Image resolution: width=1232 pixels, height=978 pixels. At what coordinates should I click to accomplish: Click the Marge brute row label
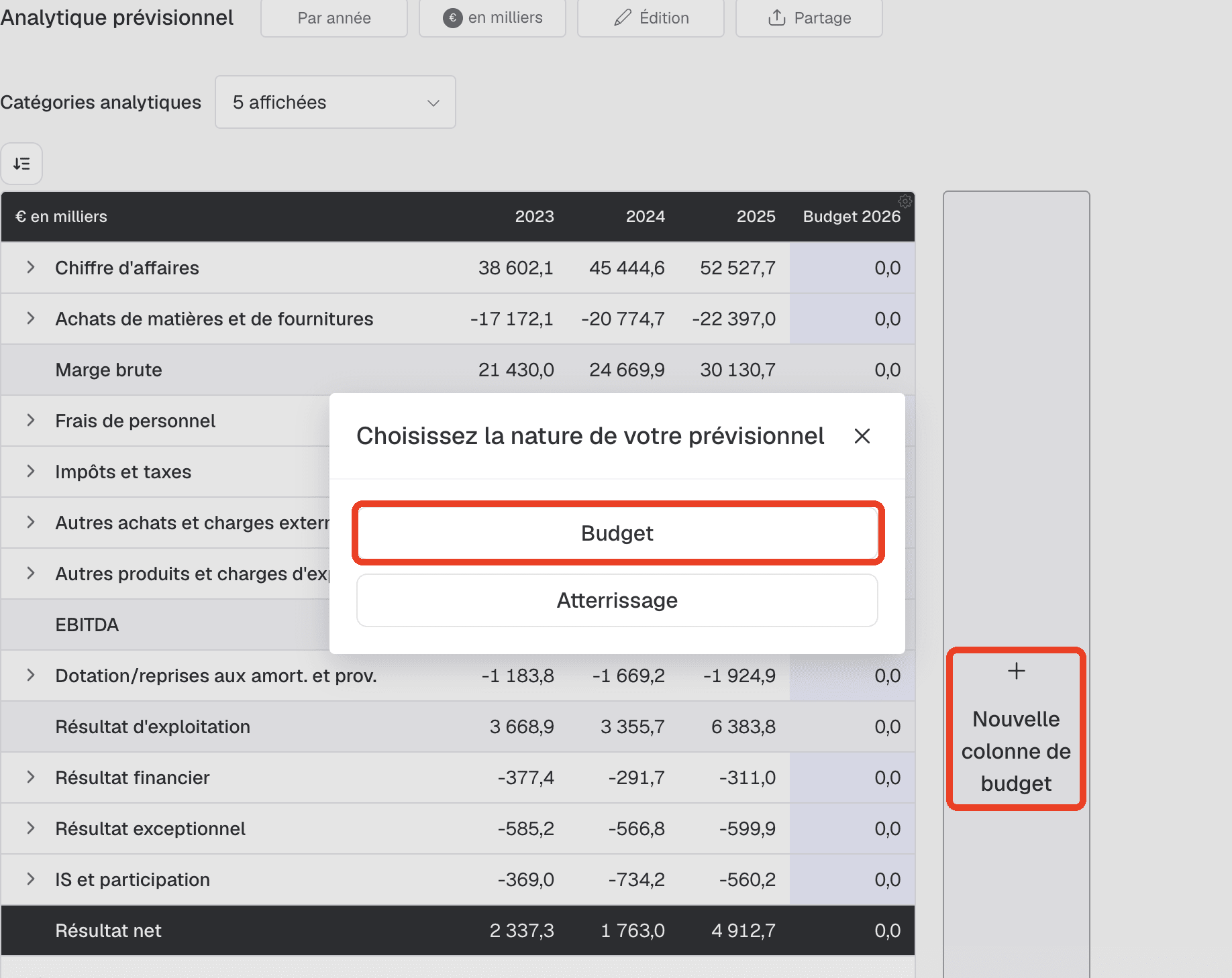pos(109,370)
